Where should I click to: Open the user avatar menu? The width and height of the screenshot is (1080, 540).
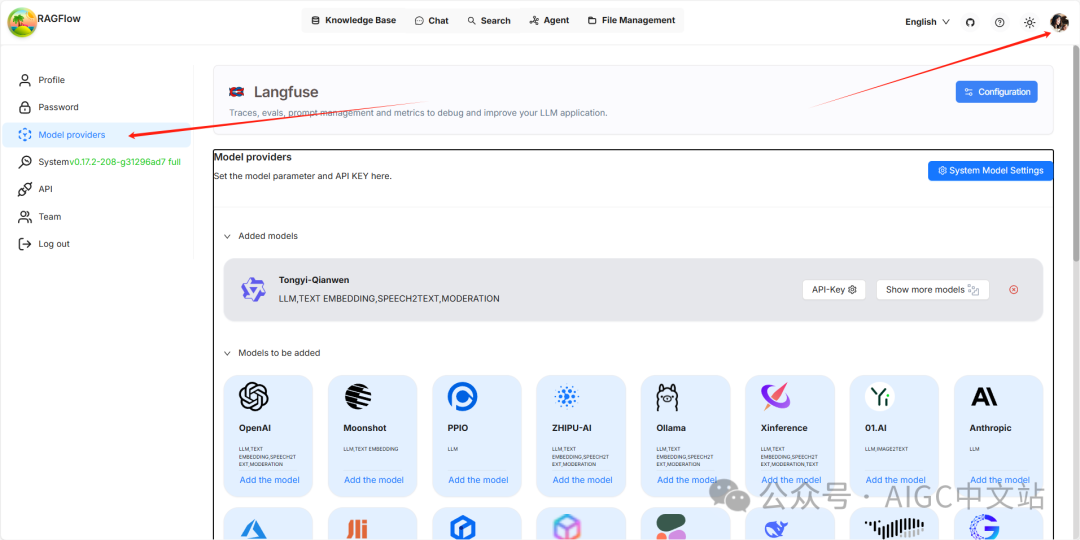click(1059, 22)
